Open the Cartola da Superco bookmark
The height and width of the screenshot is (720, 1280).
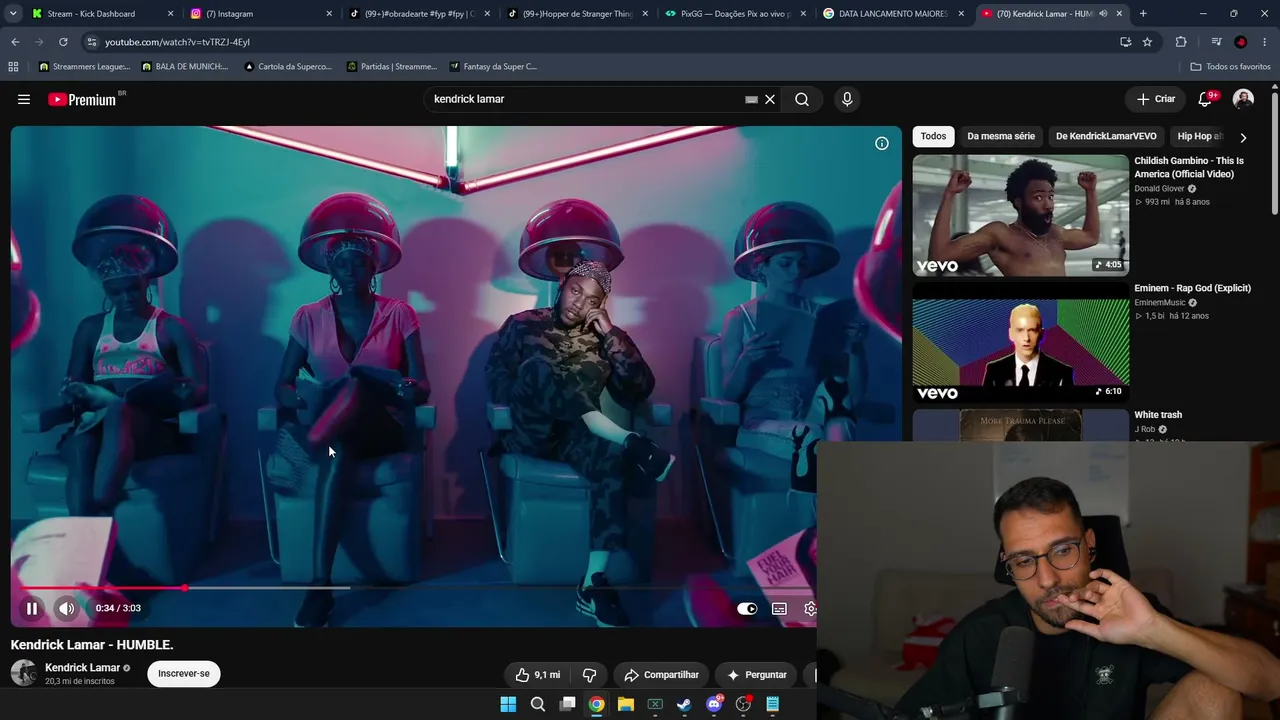click(288, 67)
